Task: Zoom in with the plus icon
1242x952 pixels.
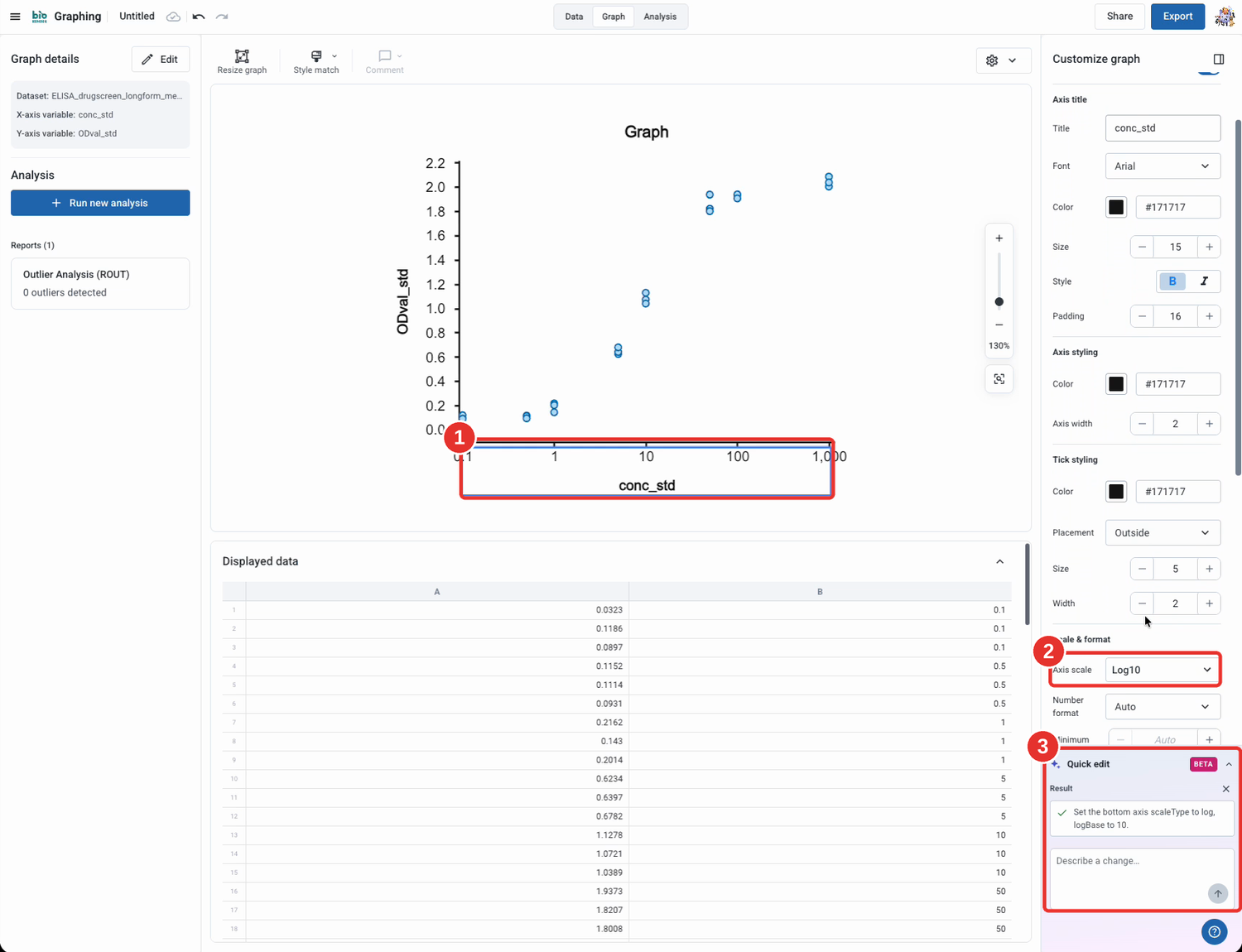Action: (x=999, y=238)
